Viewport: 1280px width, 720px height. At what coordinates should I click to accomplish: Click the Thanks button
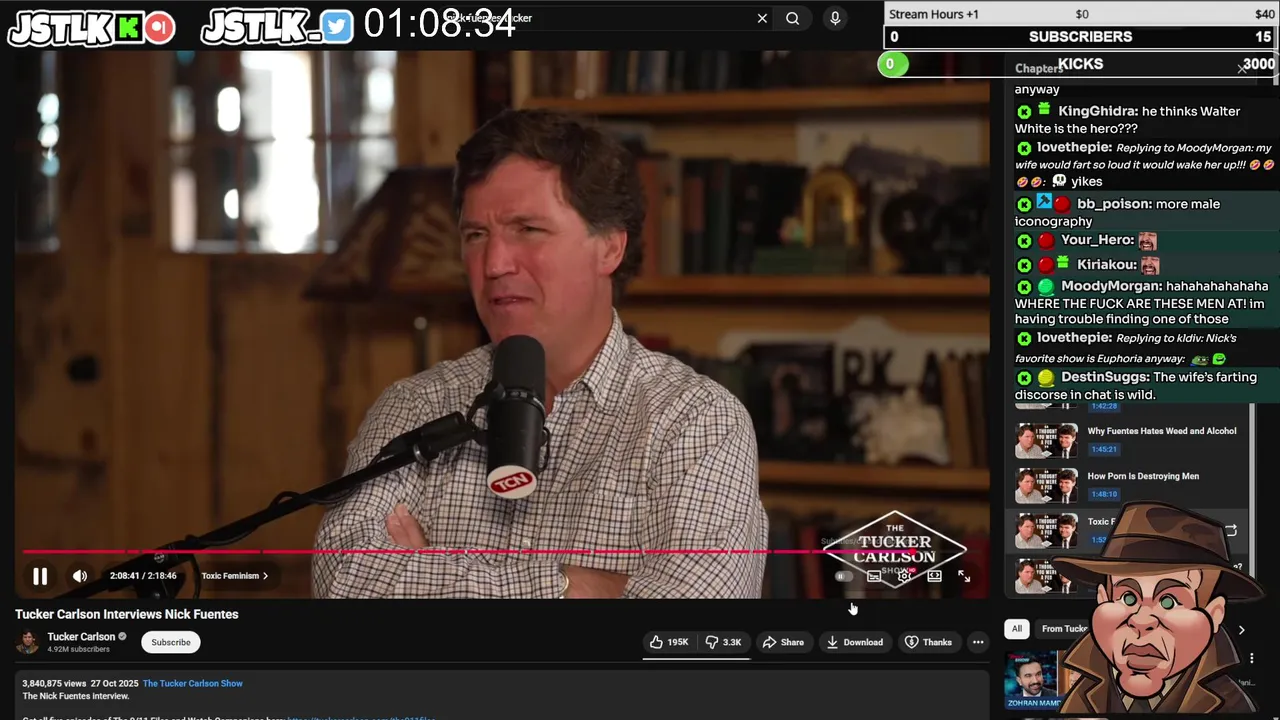[928, 642]
